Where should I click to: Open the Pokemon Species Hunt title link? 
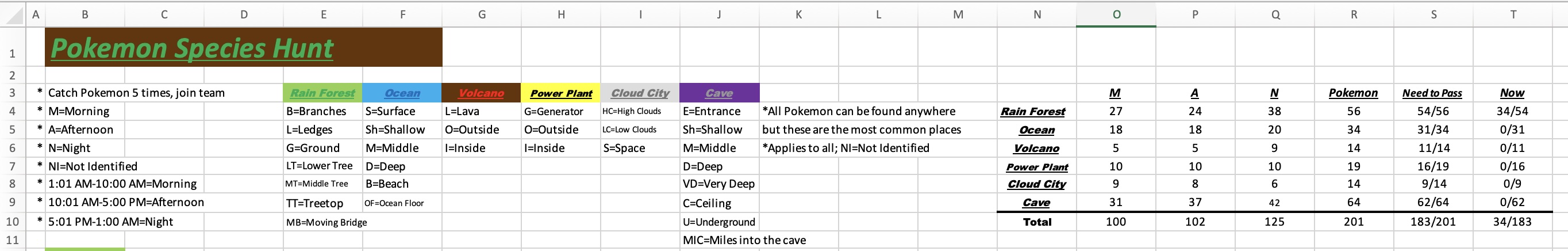(192, 48)
